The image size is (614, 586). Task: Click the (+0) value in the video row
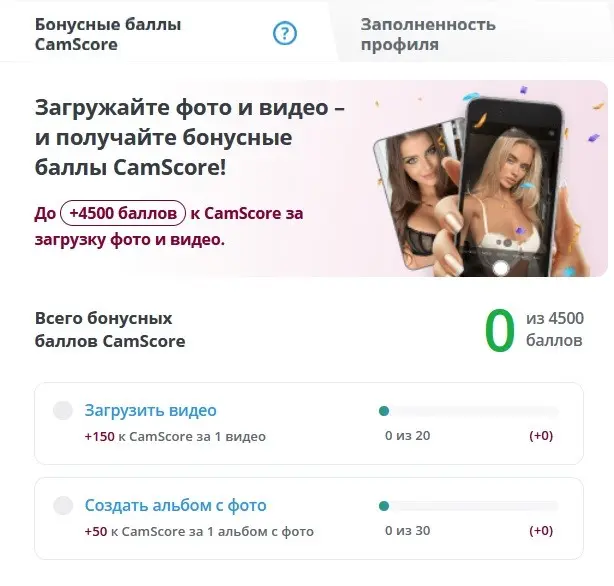click(541, 436)
